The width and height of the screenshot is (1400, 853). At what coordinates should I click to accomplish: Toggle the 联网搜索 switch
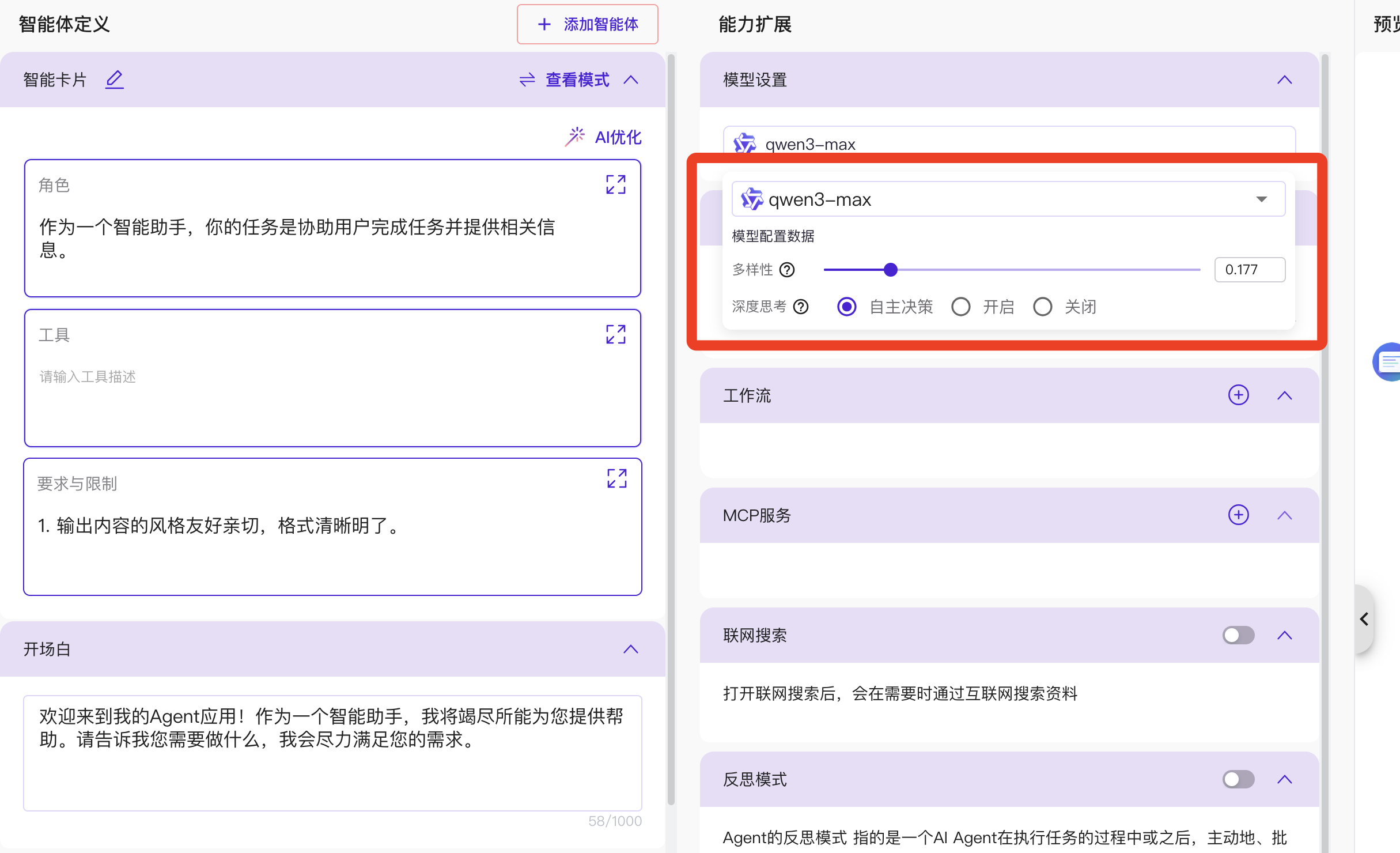pyautogui.click(x=1238, y=635)
